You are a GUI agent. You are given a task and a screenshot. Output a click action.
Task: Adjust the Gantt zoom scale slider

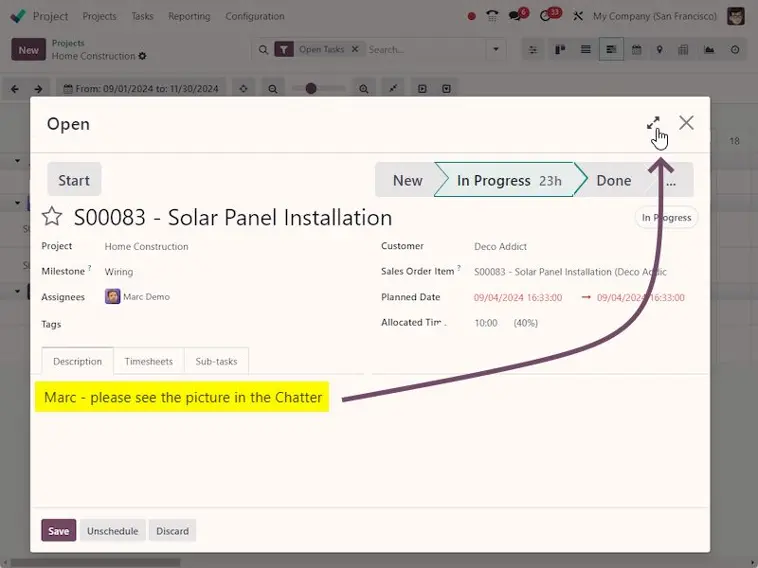(x=311, y=89)
